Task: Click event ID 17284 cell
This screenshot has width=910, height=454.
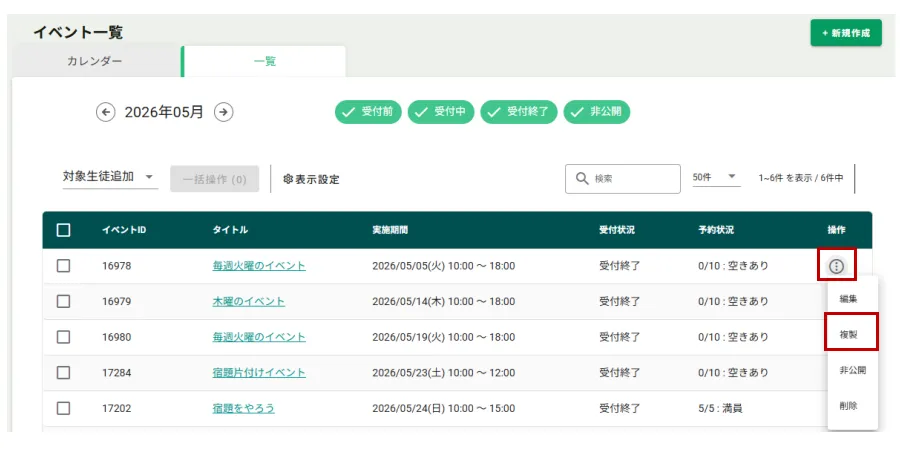Action: (117, 372)
